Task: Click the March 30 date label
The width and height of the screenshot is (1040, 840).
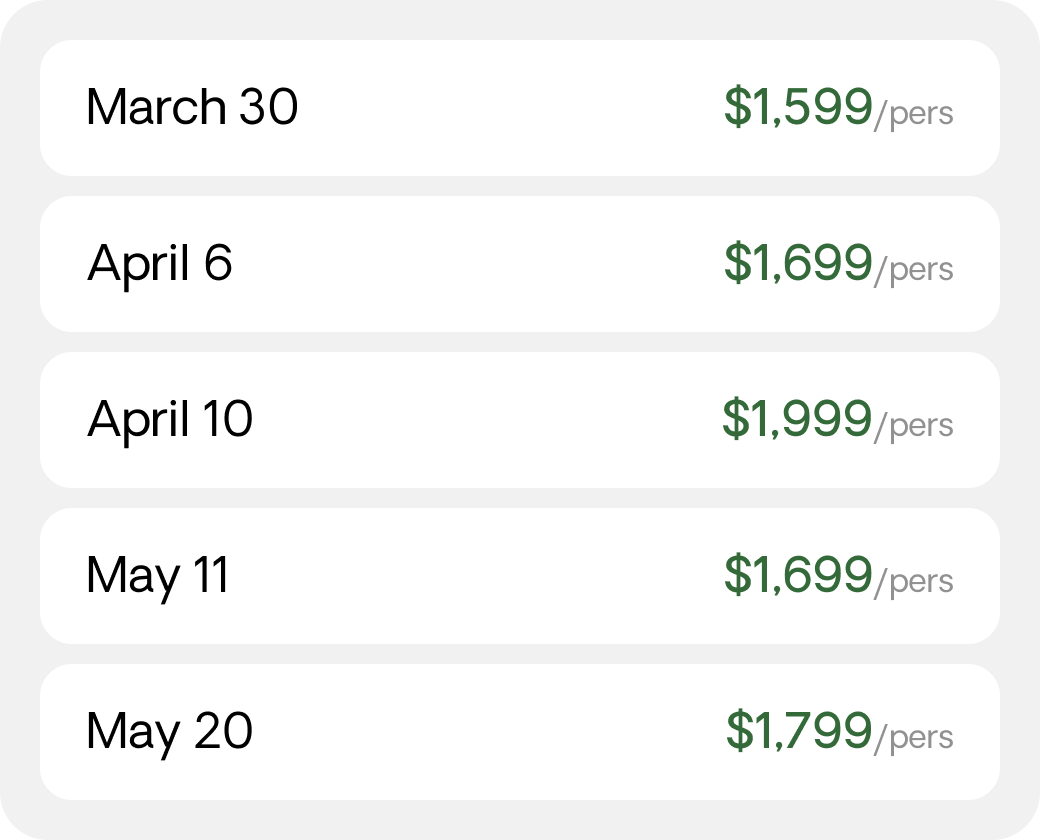Action: pyautogui.click(x=192, y=107)
